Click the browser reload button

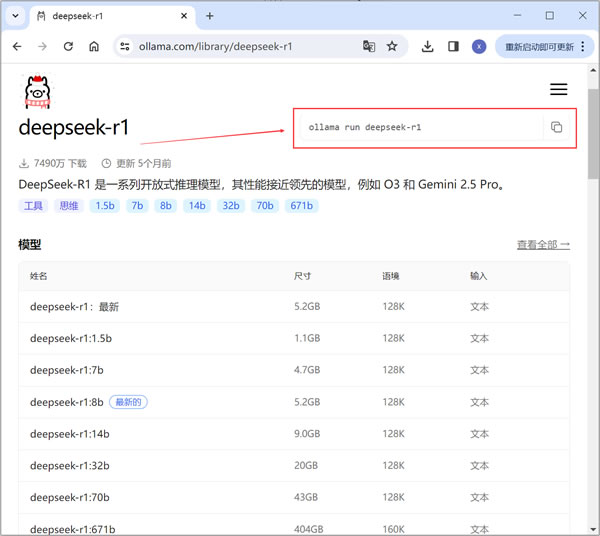(x=68, y=46)
